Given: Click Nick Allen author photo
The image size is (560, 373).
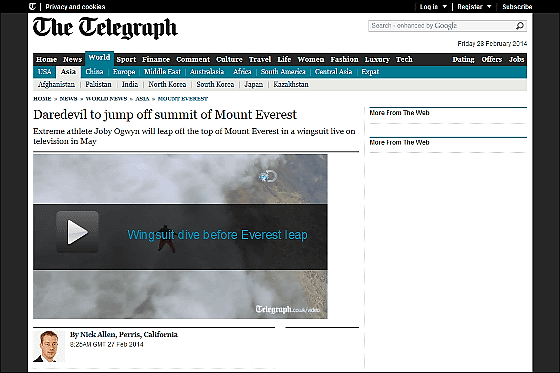Looking at the screenshot, I should [49, 346].
